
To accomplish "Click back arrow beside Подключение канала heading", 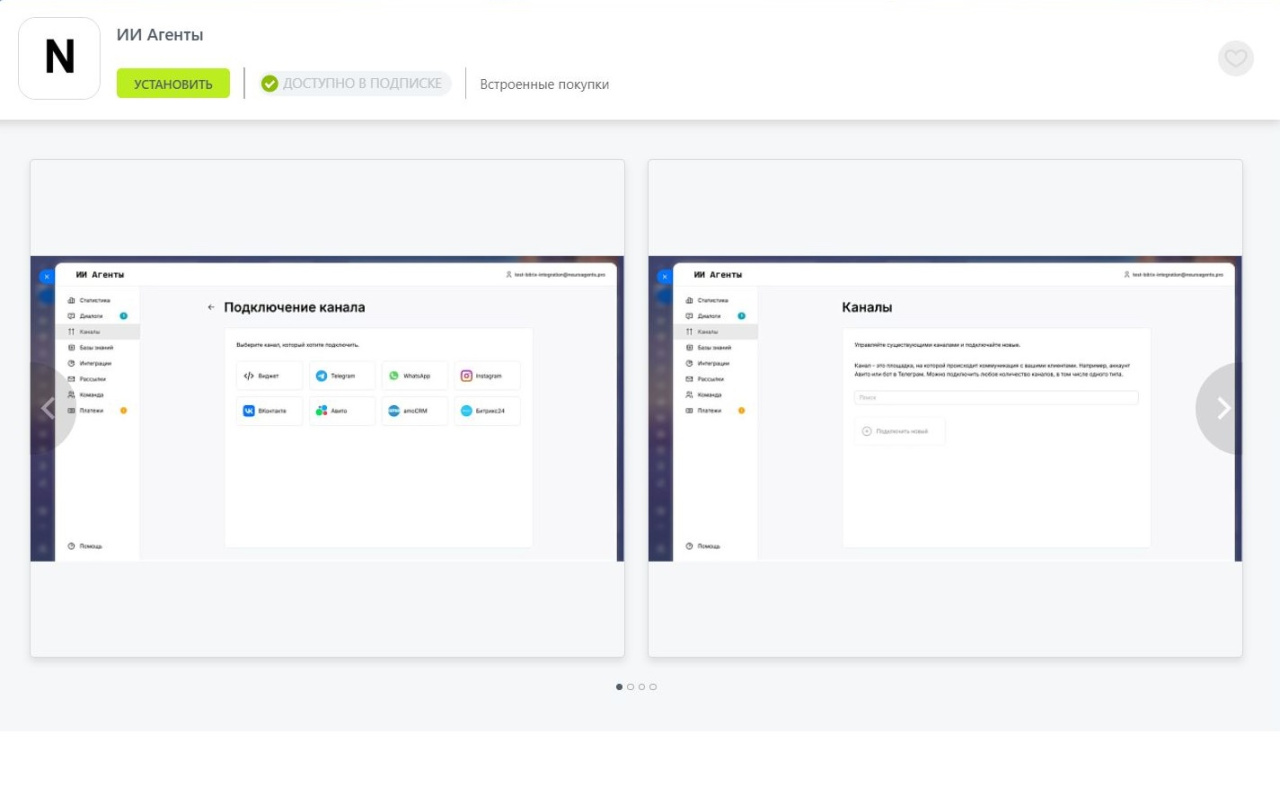I will pos(211,308).
